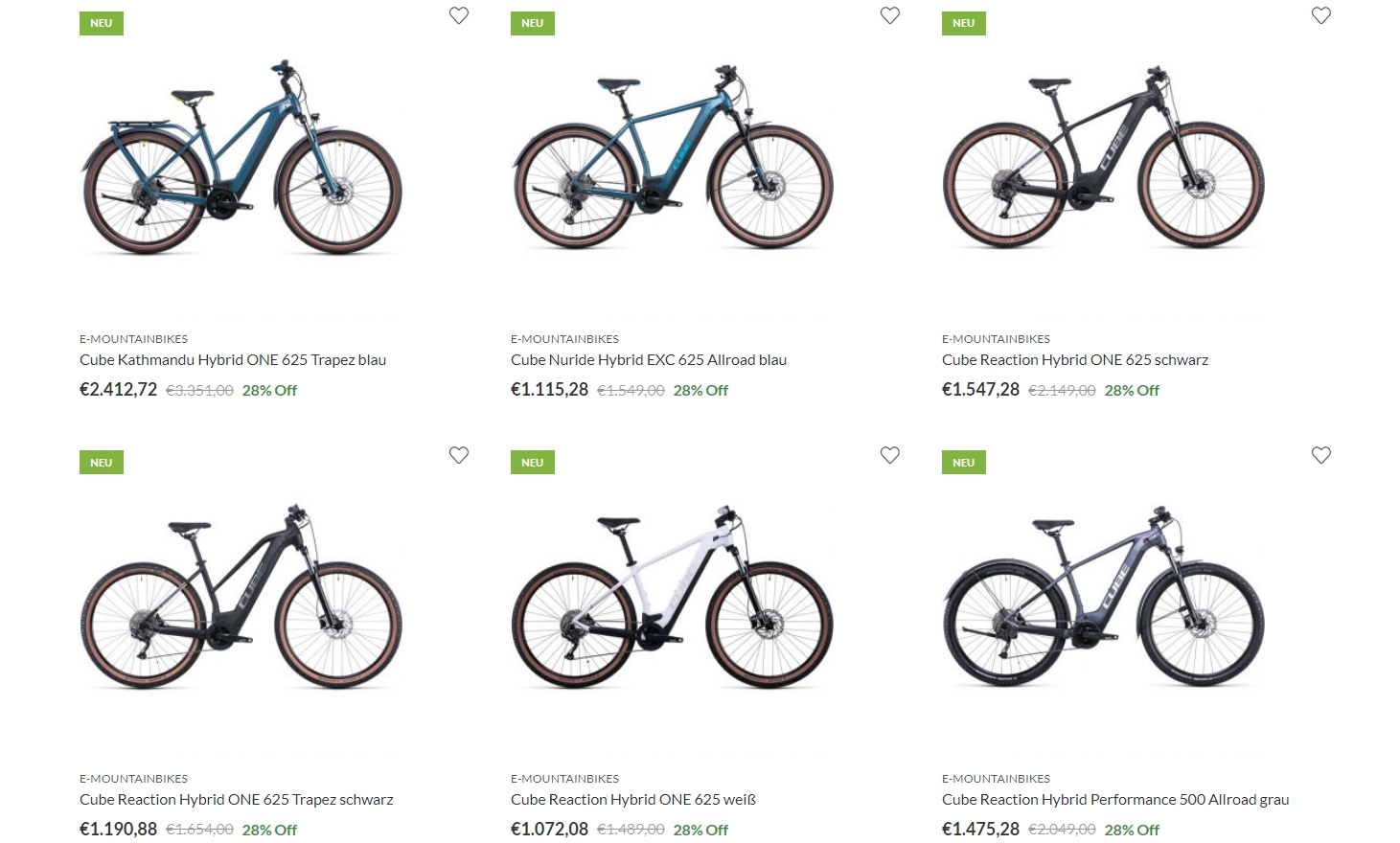The image size is (1400, 843).
Task: Open Cube Kathmandu Hybrid ONE 625 Trapez blau
Action: coord(233,360)
